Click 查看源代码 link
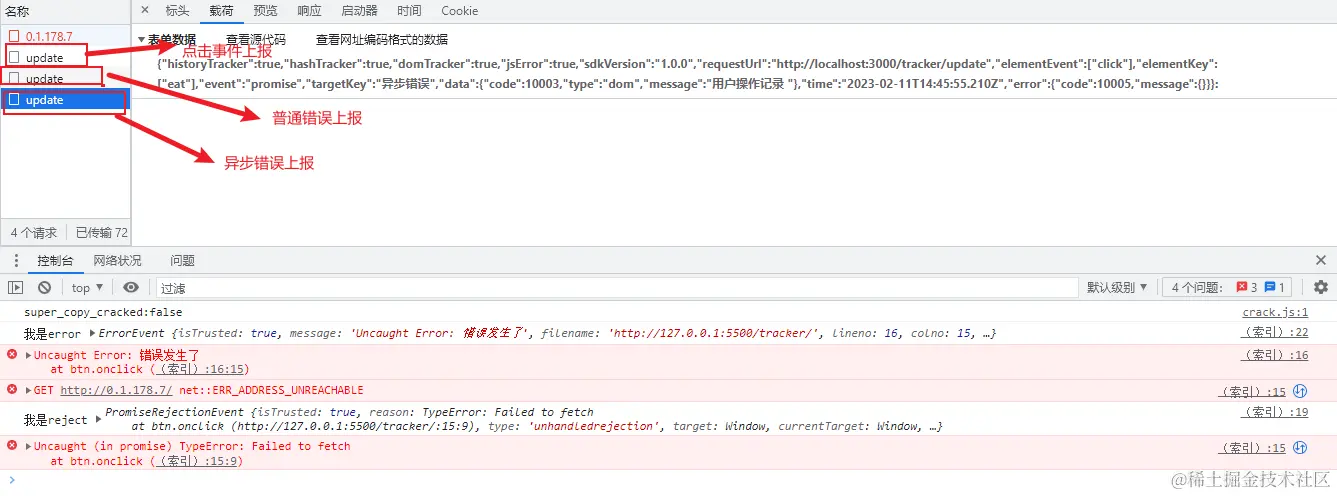Viewport: 1337px width, 496px height. 256,40
